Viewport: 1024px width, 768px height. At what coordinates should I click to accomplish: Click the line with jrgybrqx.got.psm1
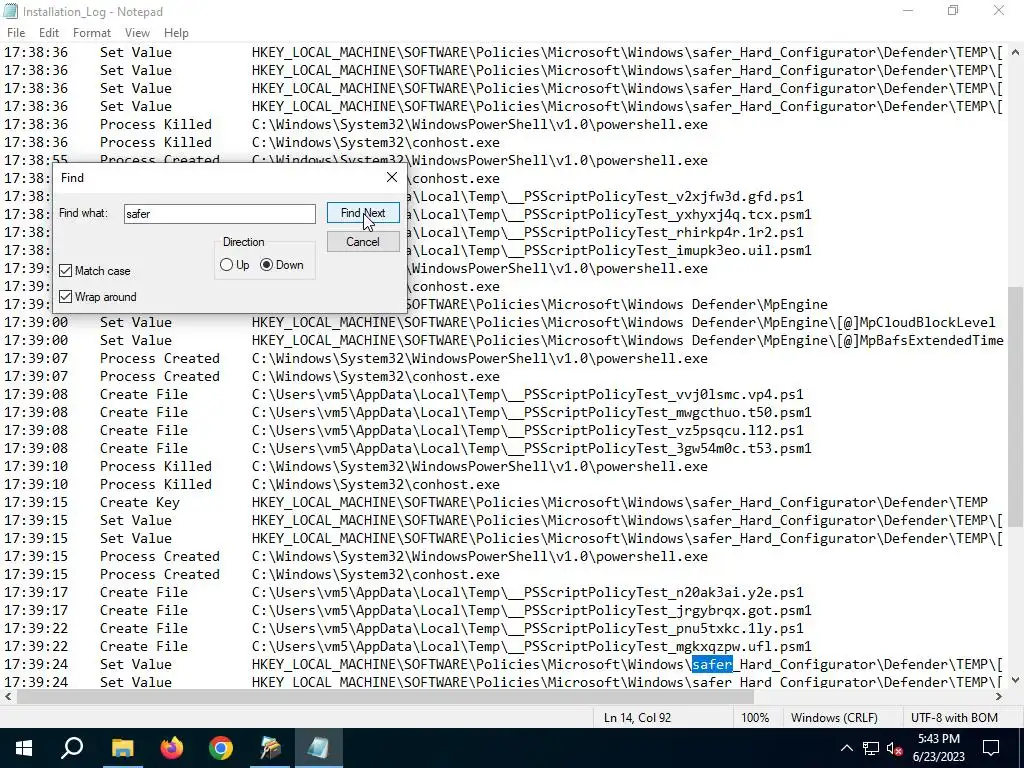pos(408,610)
